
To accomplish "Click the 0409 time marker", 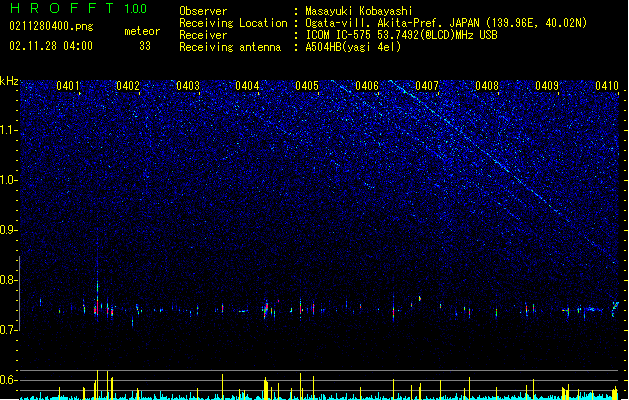I will [547, 85].
